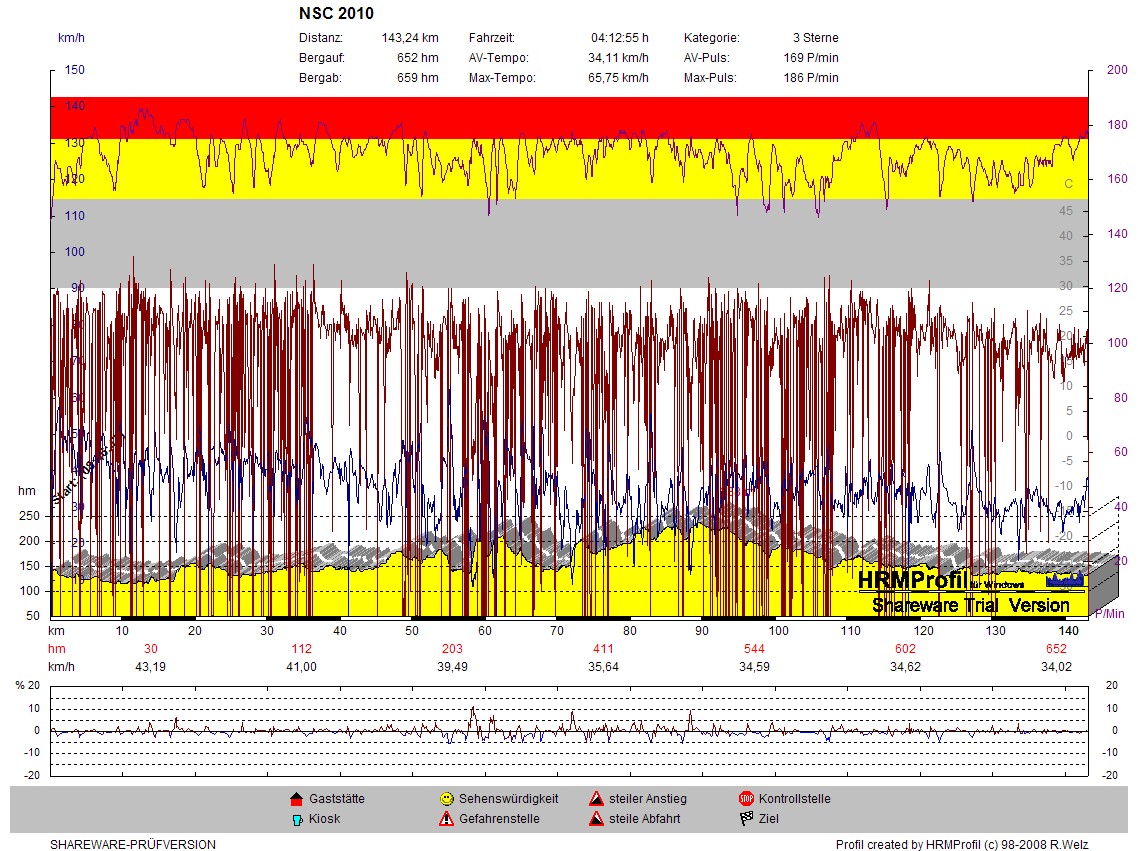Click the AV-Tempo 34,11 km/h value
This screenshot has height=851, width=1138.
(618, 58)
